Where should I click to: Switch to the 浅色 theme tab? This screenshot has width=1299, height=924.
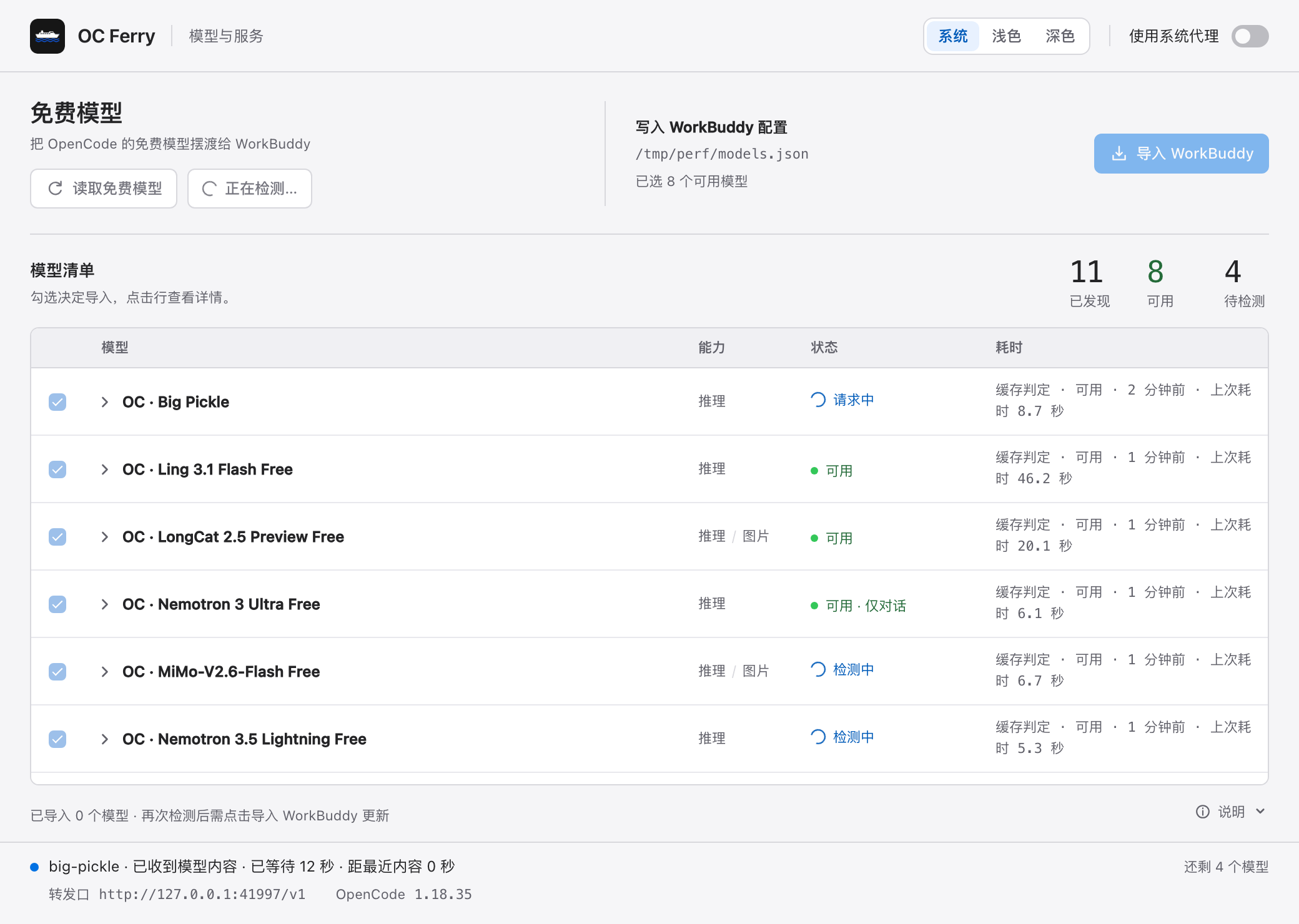point(1007,36)
